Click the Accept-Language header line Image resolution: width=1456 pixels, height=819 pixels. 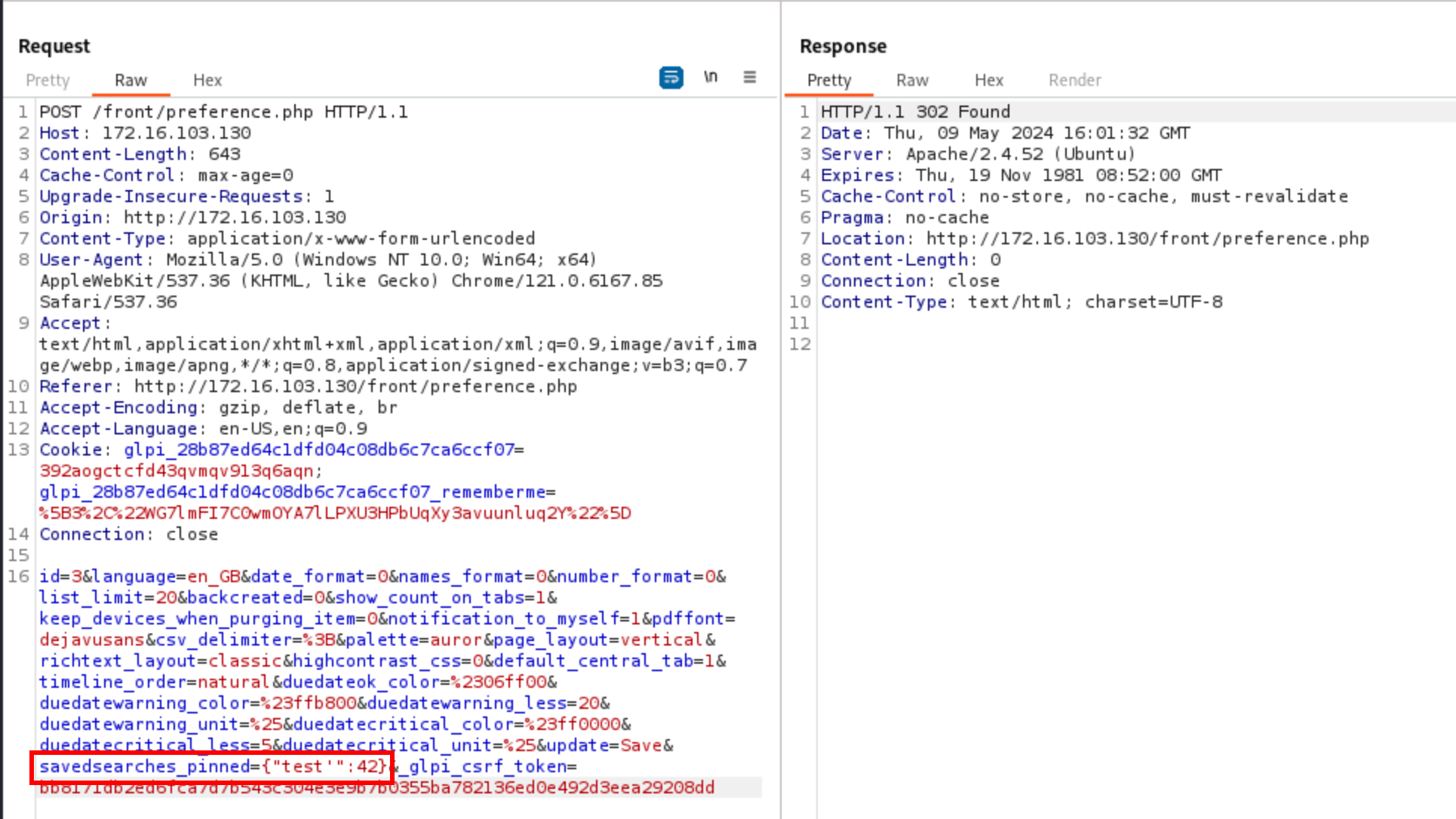203,428
